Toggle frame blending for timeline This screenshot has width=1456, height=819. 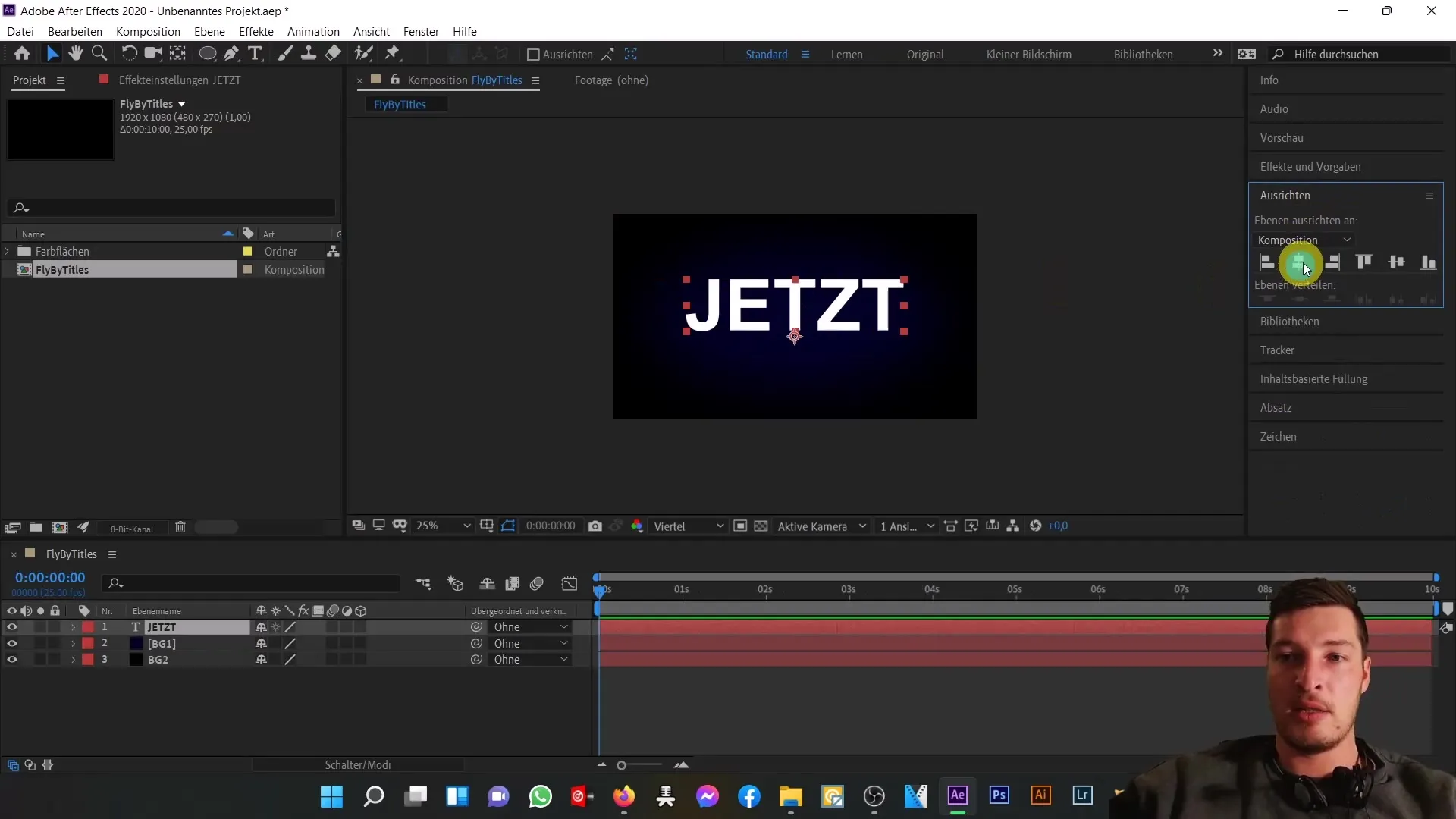tap(513, 584)
